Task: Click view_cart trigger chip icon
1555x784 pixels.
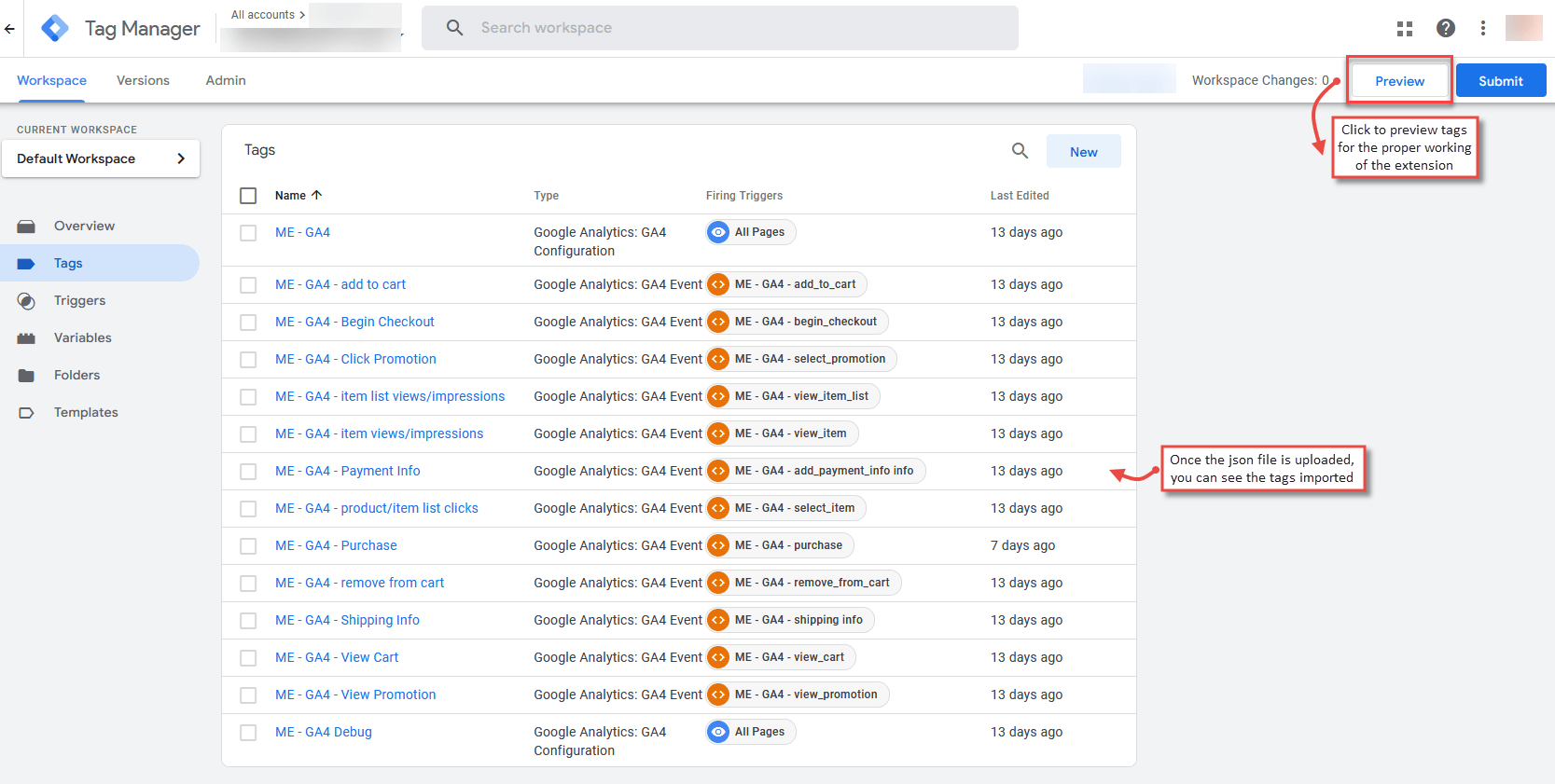Action: [x=718, y=657]
